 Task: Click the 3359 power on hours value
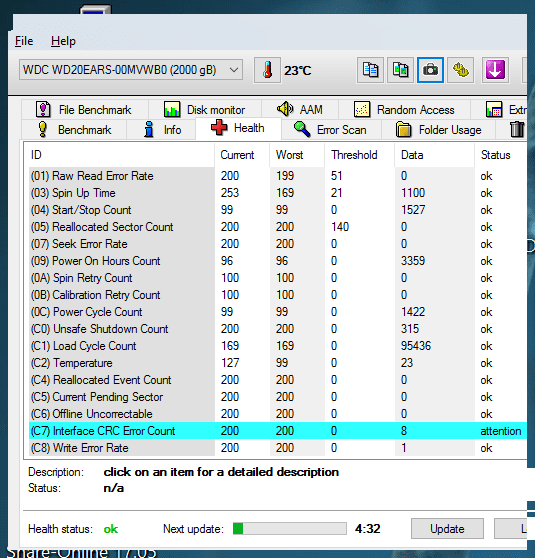(x=413, y=261)
